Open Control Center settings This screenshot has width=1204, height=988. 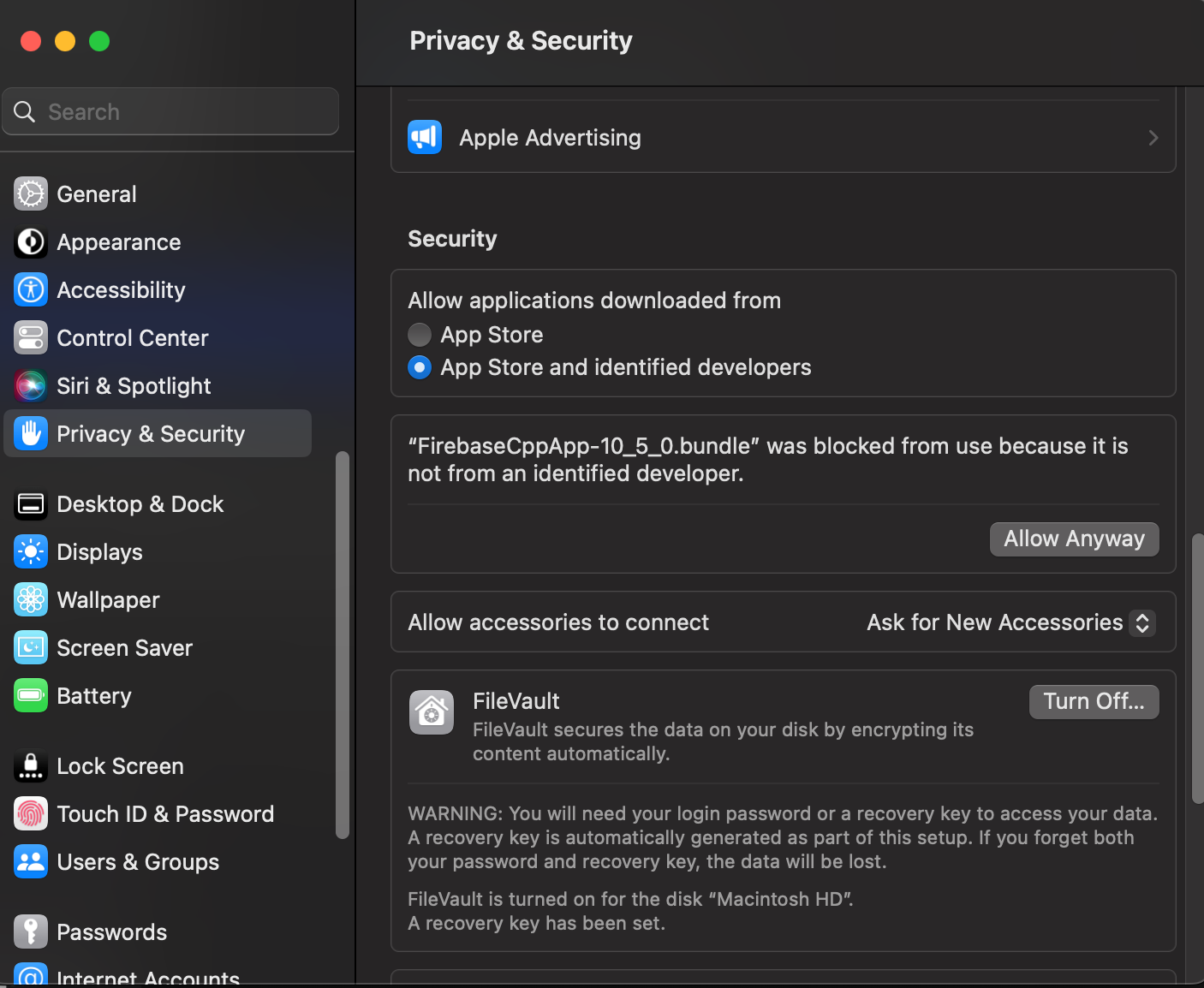coord(158,338)
